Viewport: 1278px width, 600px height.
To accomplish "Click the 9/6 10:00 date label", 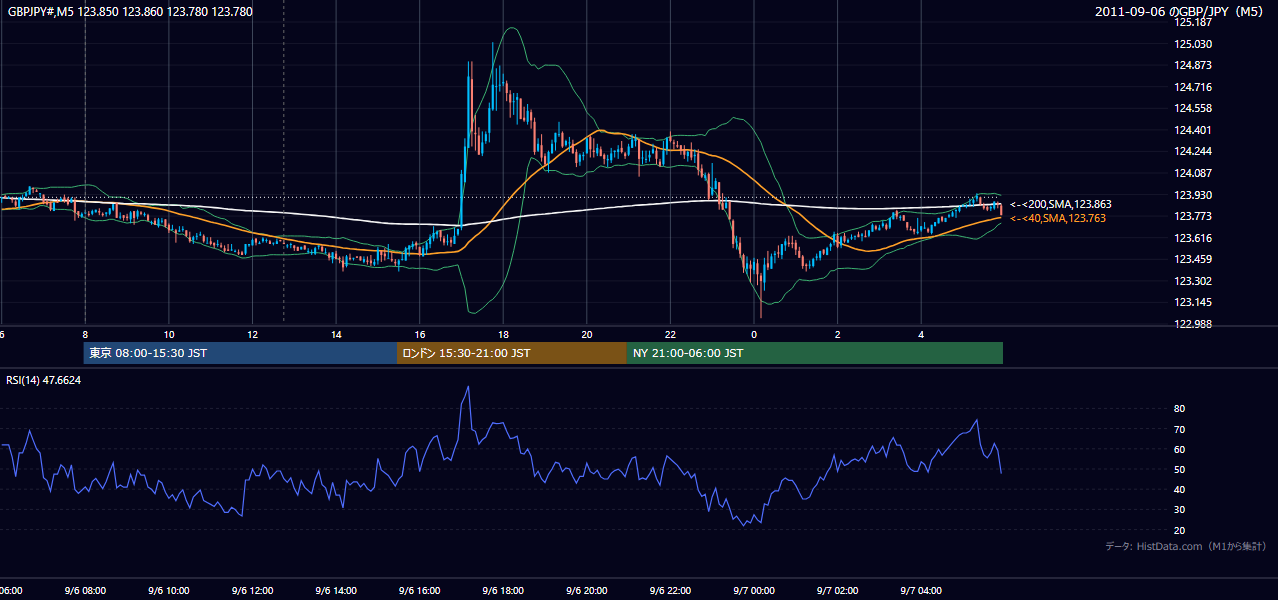I will click(x=169, y=591).
